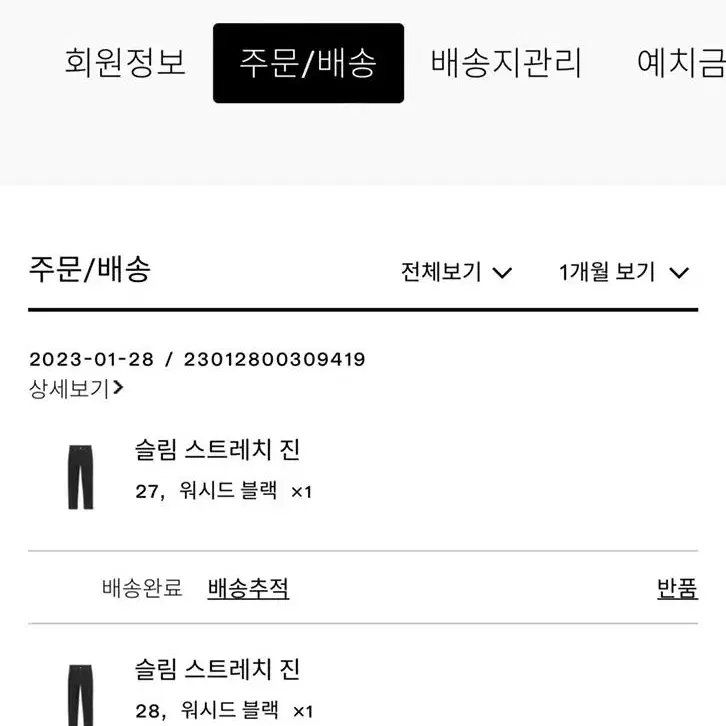Click the 반품 return link
This screenshot has height=726, width=726.
[x=677, y=588]
